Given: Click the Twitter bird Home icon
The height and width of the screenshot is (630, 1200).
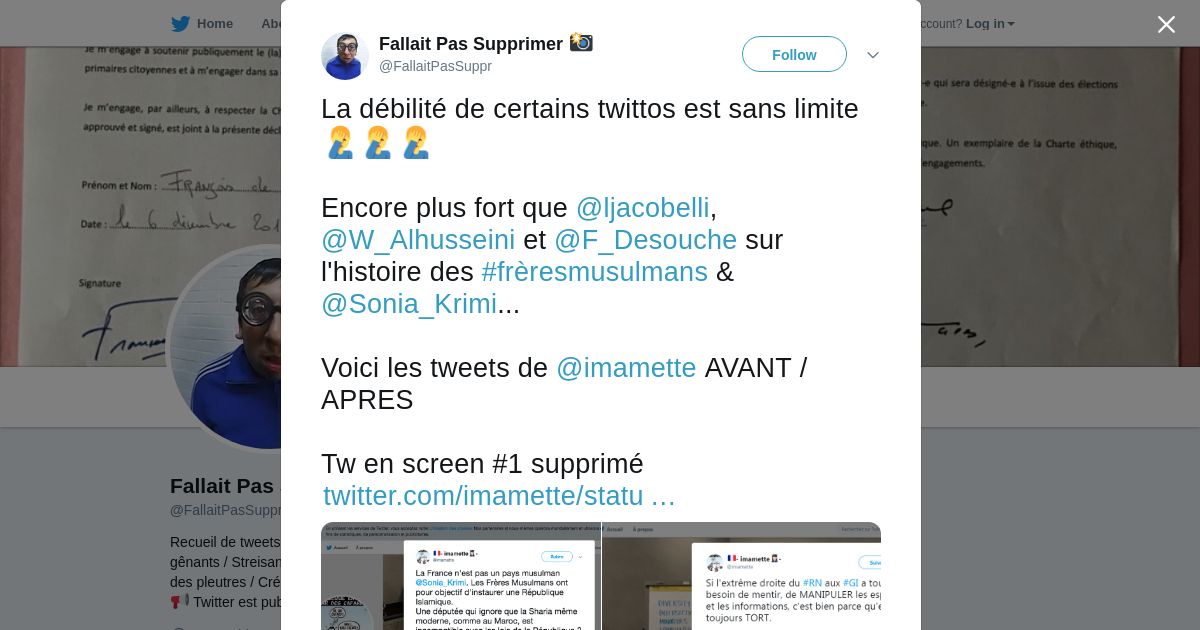Looking at the screenshot, I should click(180, 24).
